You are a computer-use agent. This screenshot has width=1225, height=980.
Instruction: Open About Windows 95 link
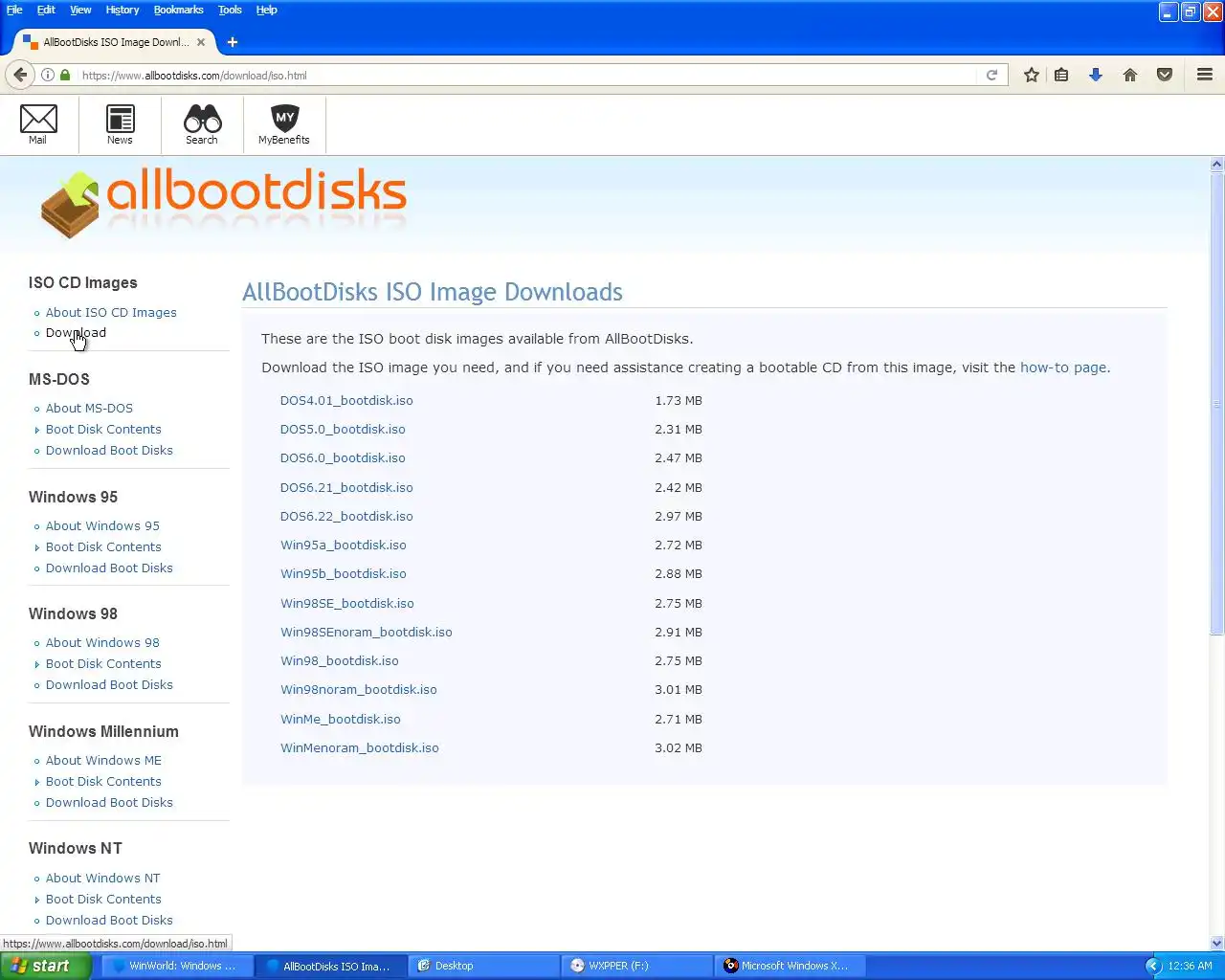pyautogui.click(x=102, y=525)
